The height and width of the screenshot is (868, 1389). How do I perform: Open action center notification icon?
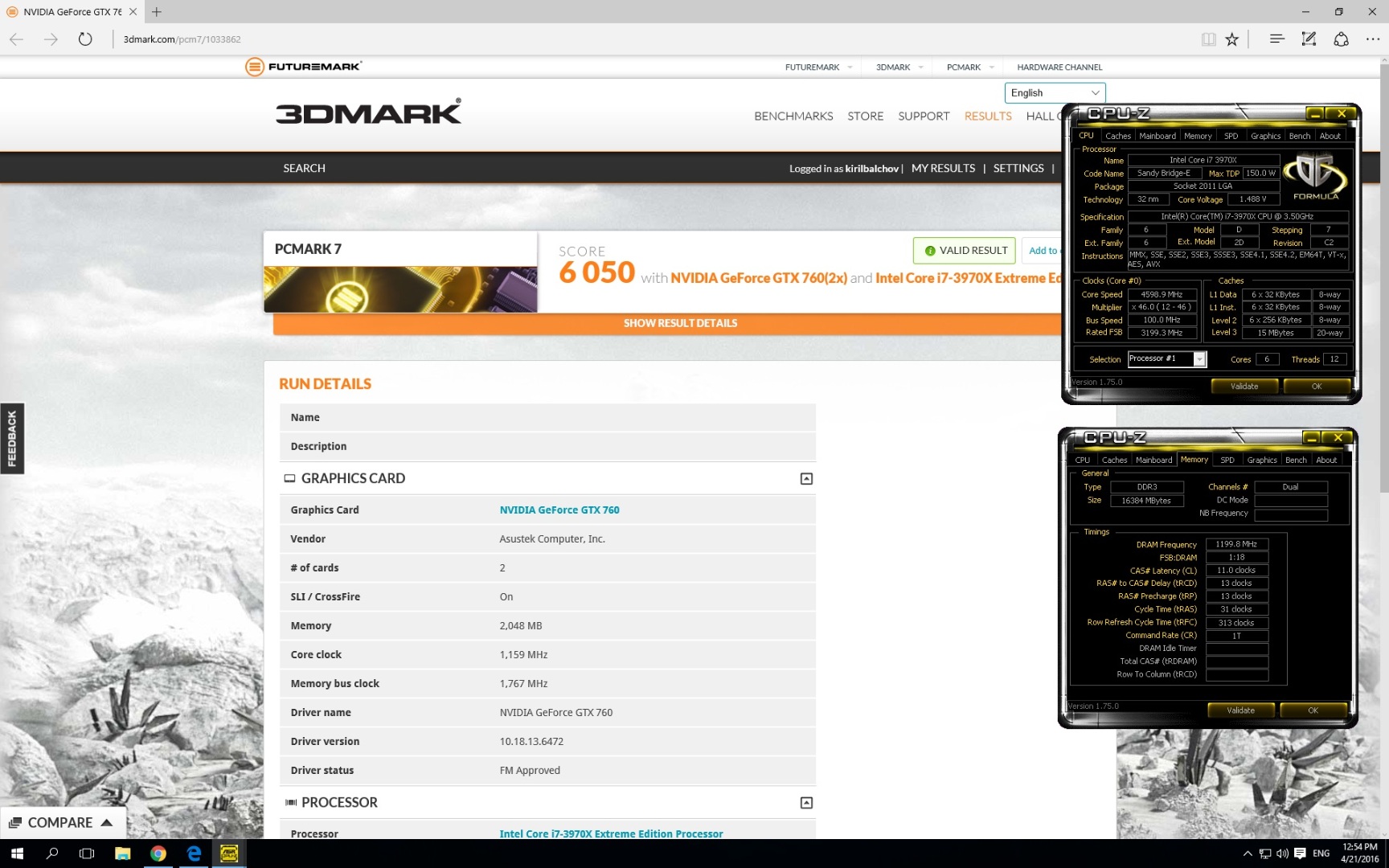pos(1301,854)
